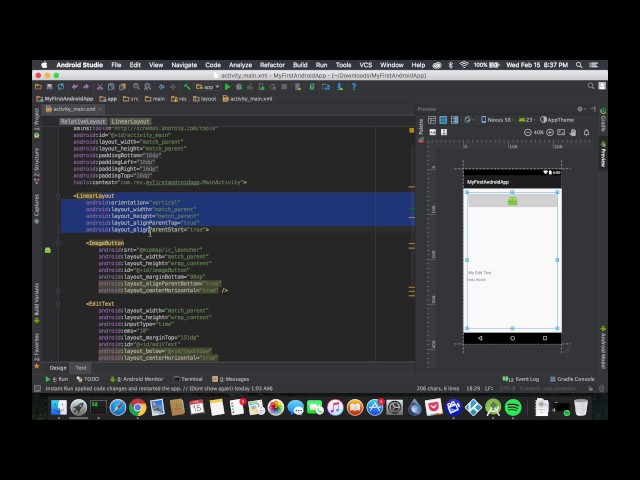Viewport: 640px width, 480px height.
Task: Hide the Preview panel
Action: pyautogui.click(x=593, y=109)
